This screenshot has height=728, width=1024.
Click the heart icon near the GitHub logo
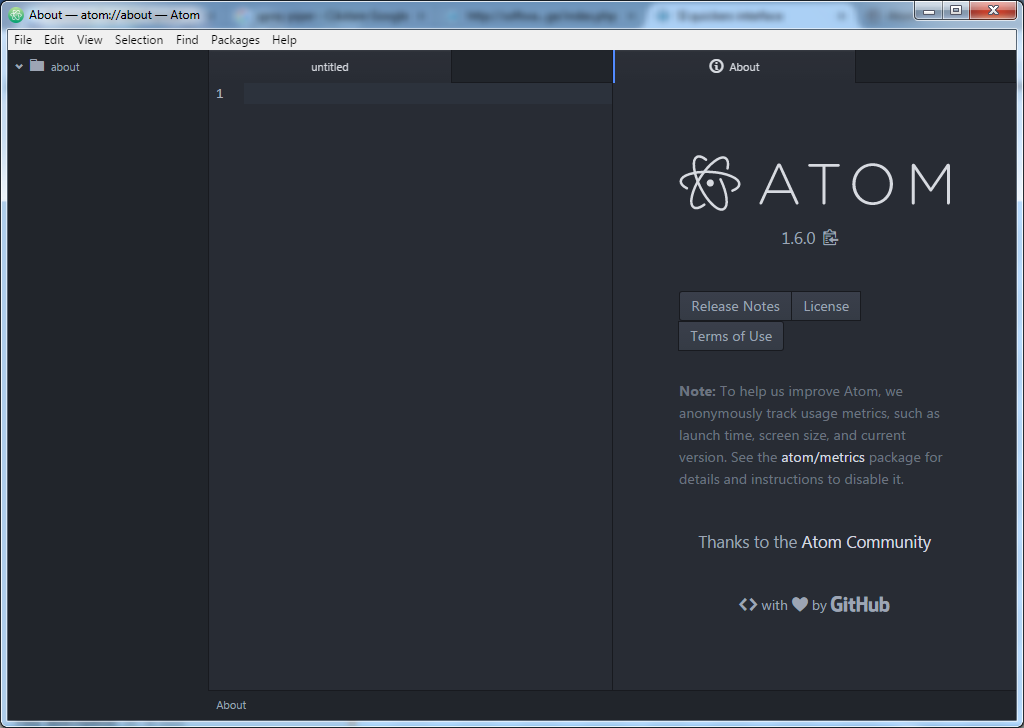click(x=799, y=604)
